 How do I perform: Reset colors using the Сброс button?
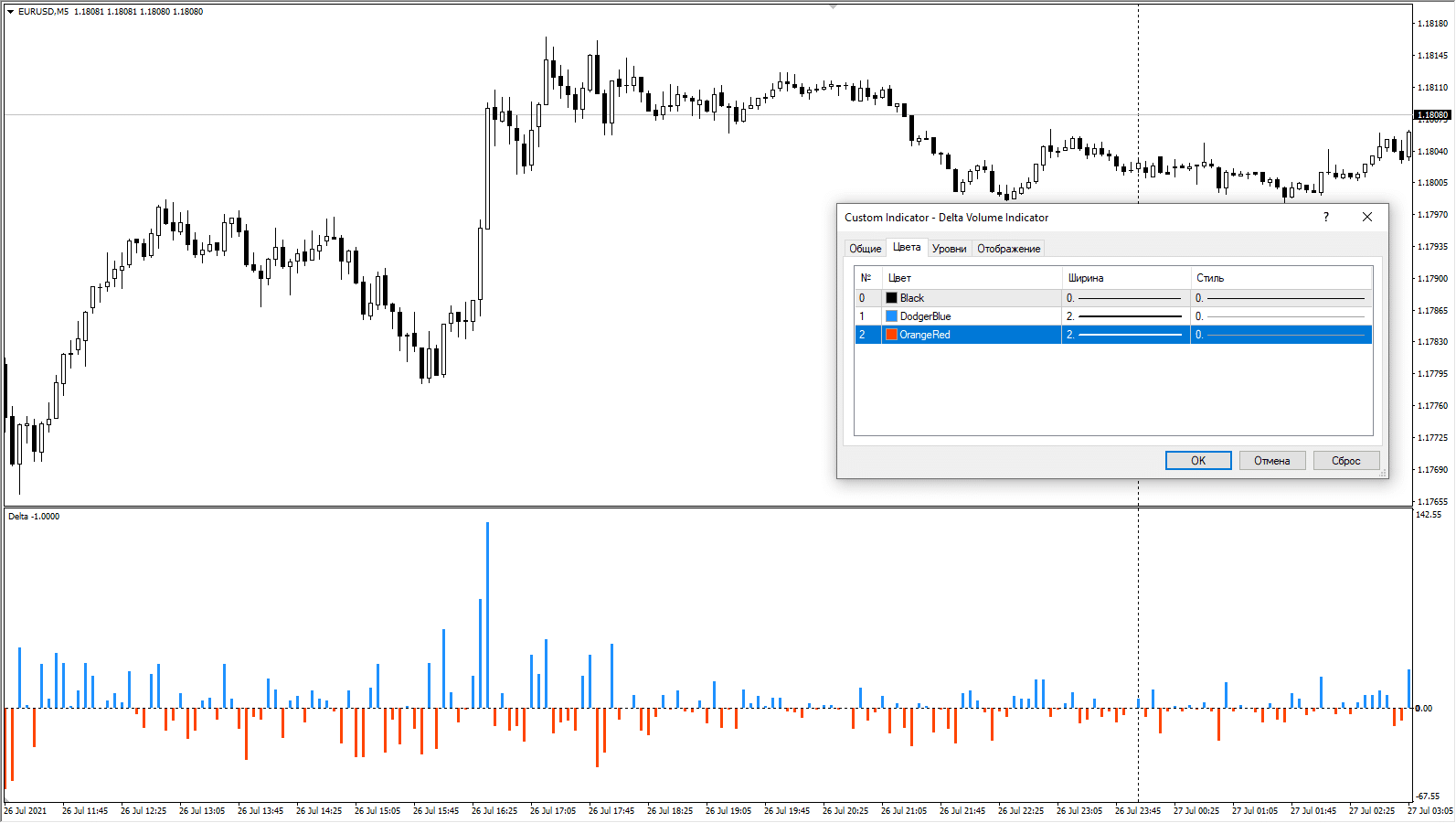[x=1345, y=461]
